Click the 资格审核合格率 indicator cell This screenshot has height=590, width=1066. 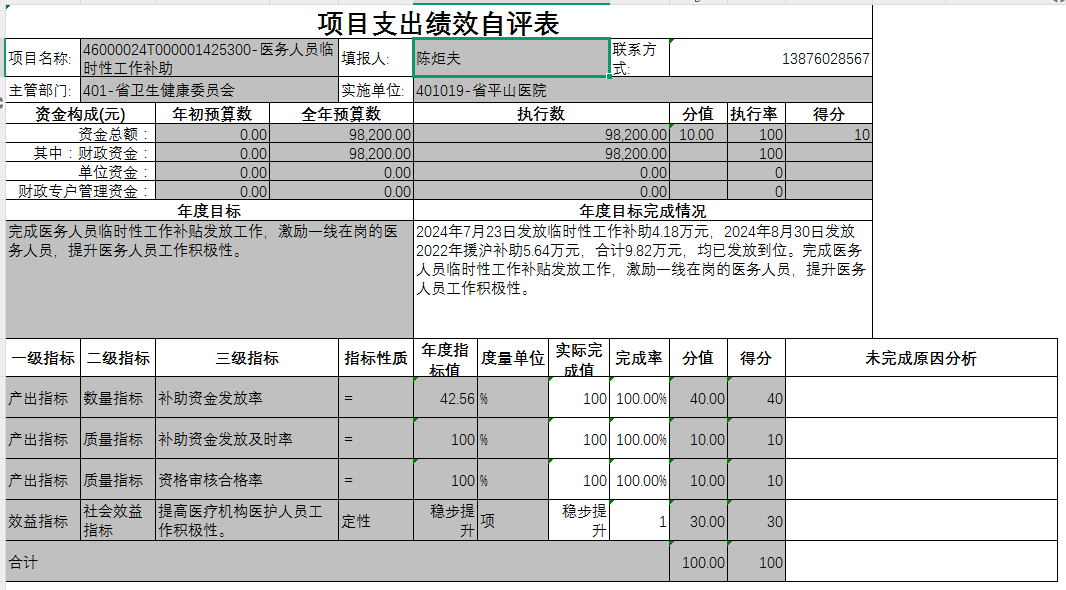pos(247,480)
